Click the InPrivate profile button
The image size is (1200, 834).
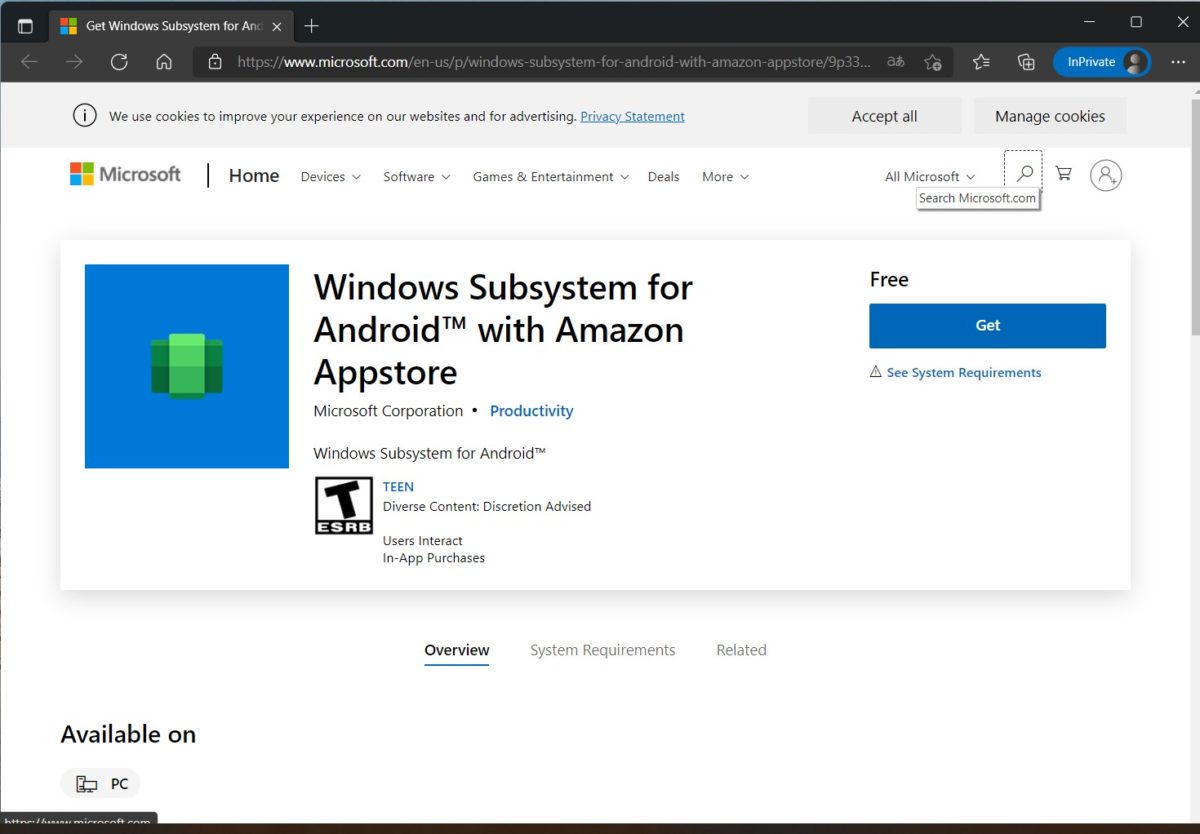coord(1102,62)
